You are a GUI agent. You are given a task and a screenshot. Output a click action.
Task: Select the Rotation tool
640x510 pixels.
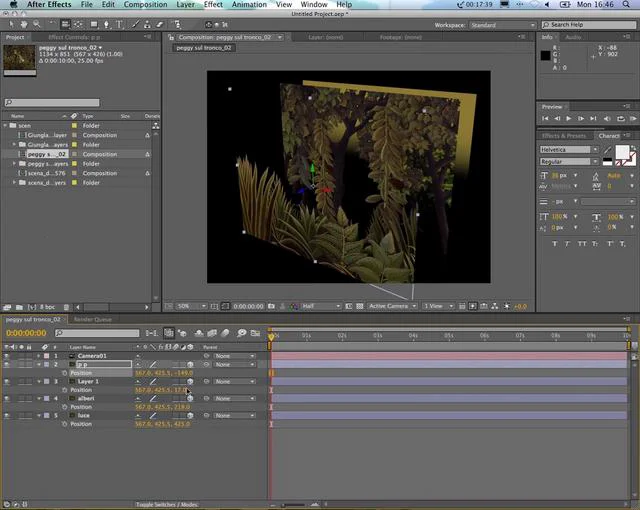coord(52,24)
